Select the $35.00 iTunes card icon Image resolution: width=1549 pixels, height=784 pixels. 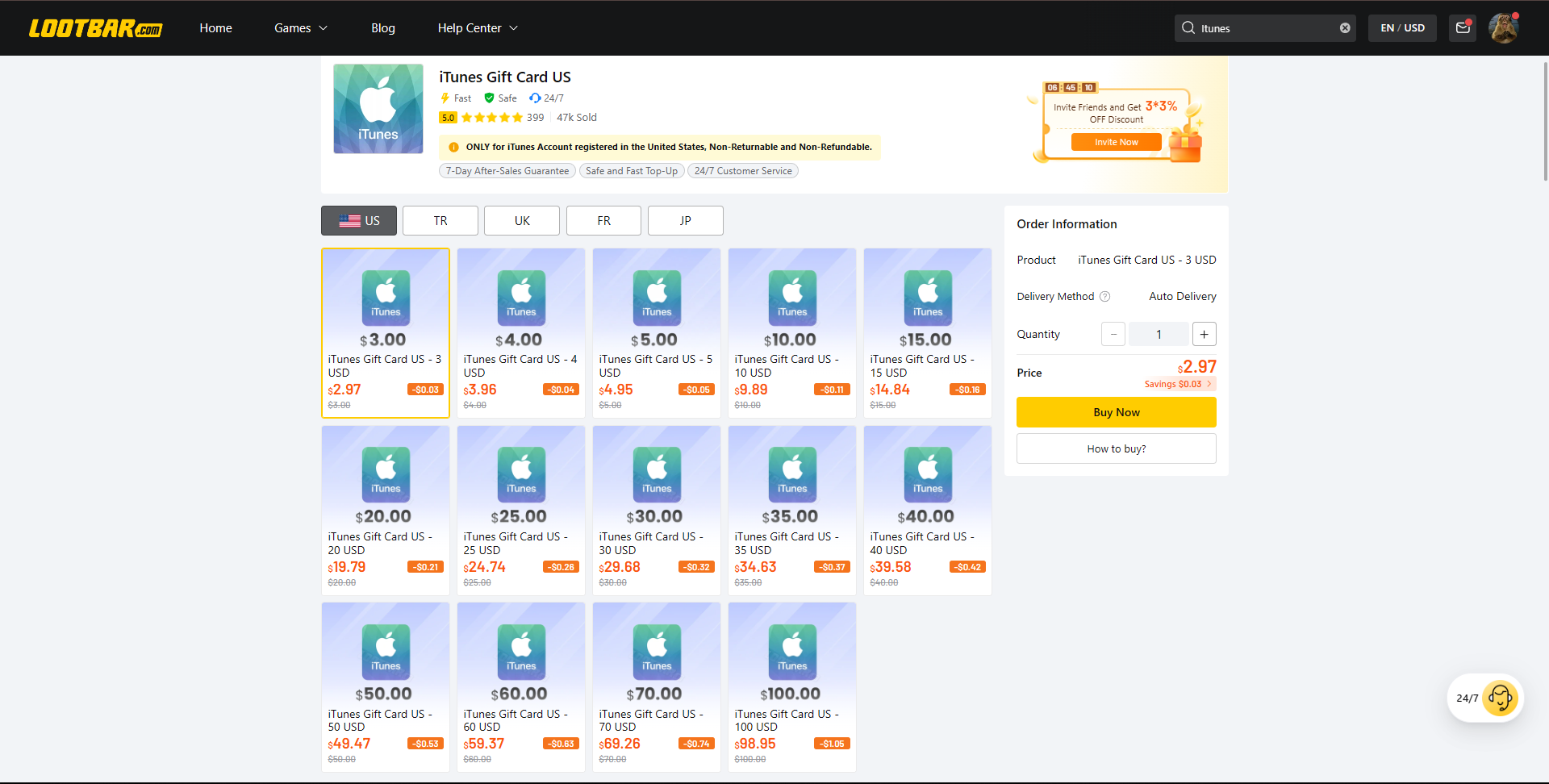792,475
